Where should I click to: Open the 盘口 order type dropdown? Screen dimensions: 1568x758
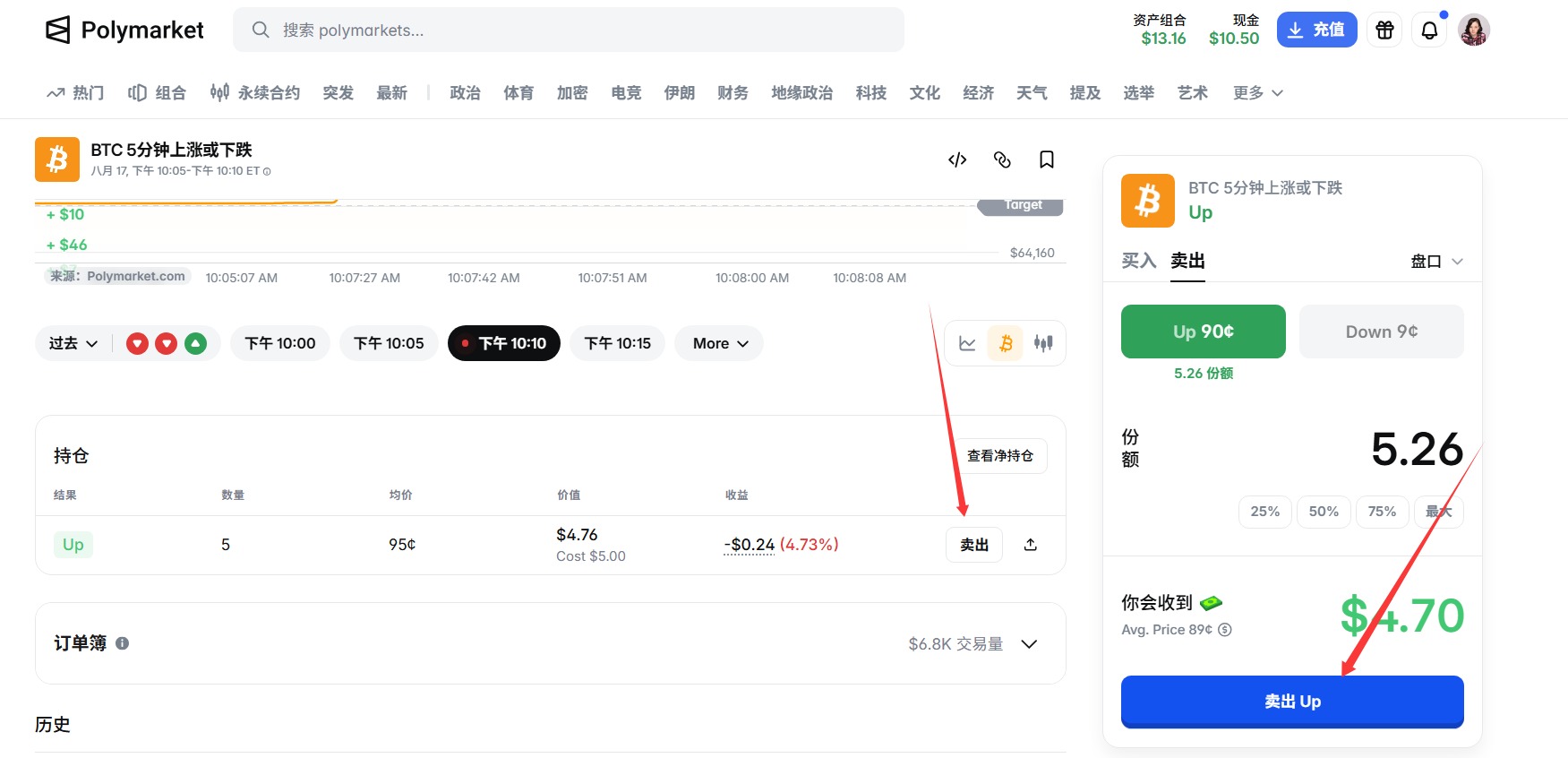click(1437, 262)
